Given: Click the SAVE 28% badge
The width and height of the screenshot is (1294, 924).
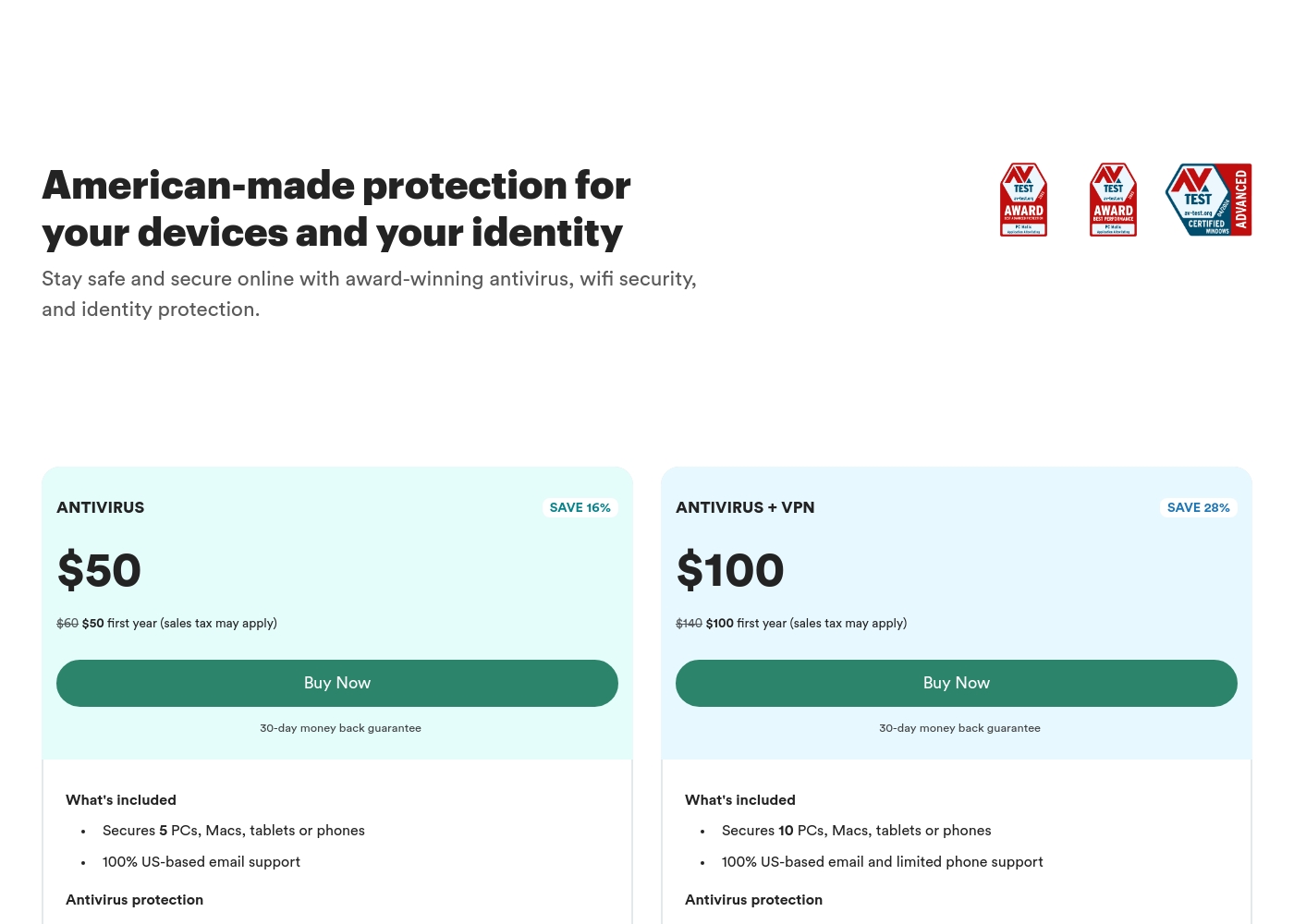Looking at the screenshot, I should click(1198, 507).
